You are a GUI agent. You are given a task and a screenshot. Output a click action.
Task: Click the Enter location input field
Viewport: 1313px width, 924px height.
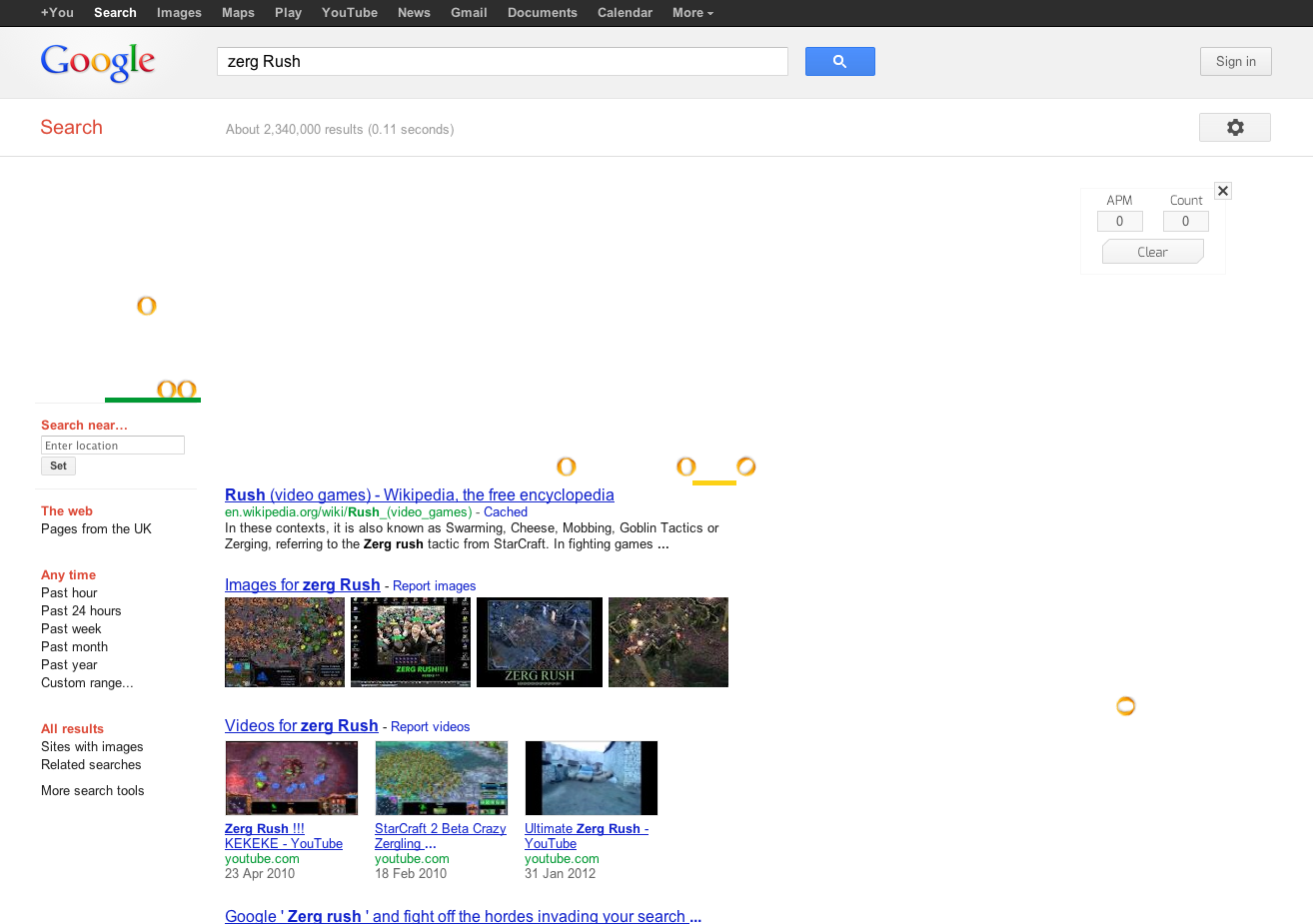click(x=112, y=446)
